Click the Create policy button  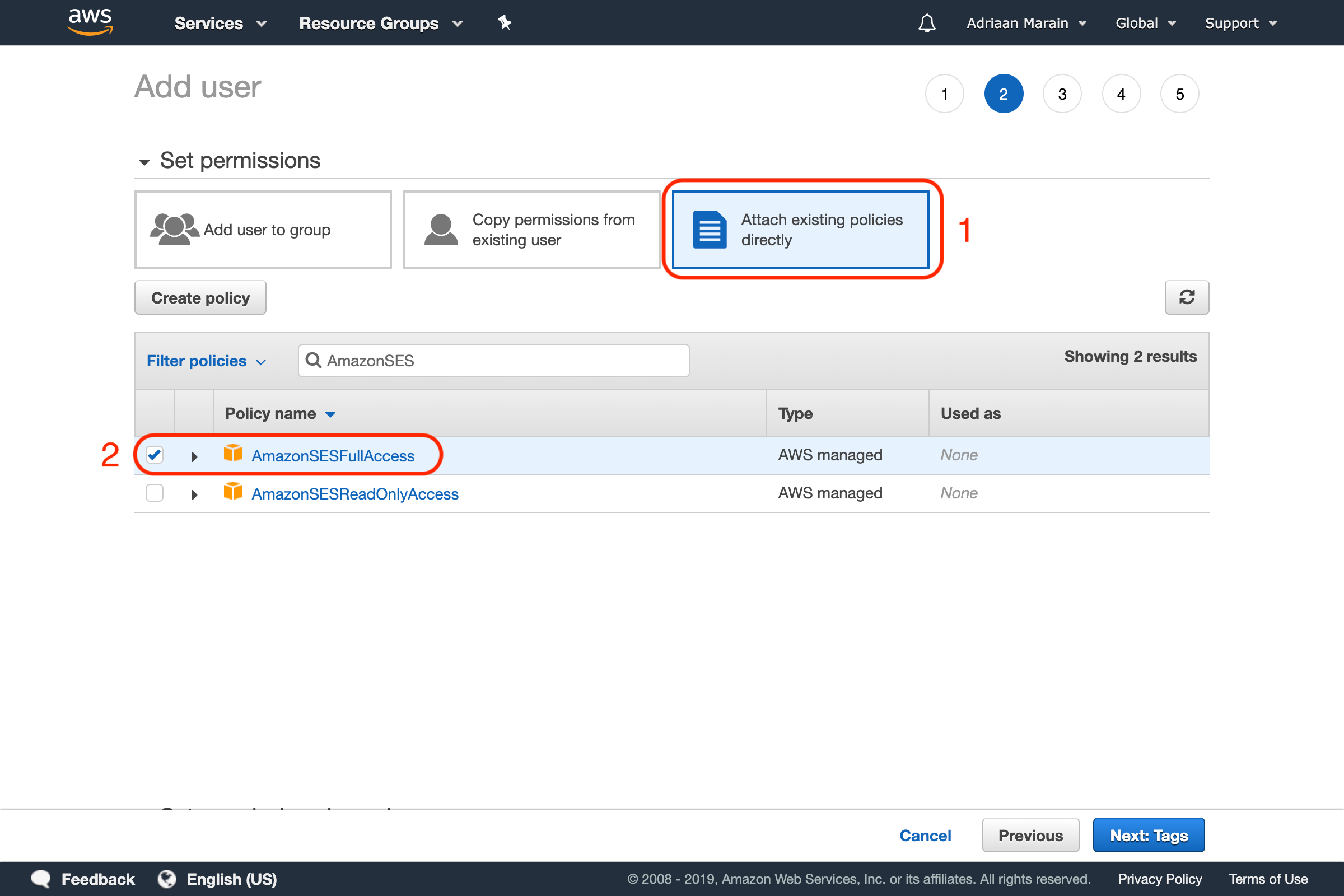pyautogui.click(x=200, y=298)
